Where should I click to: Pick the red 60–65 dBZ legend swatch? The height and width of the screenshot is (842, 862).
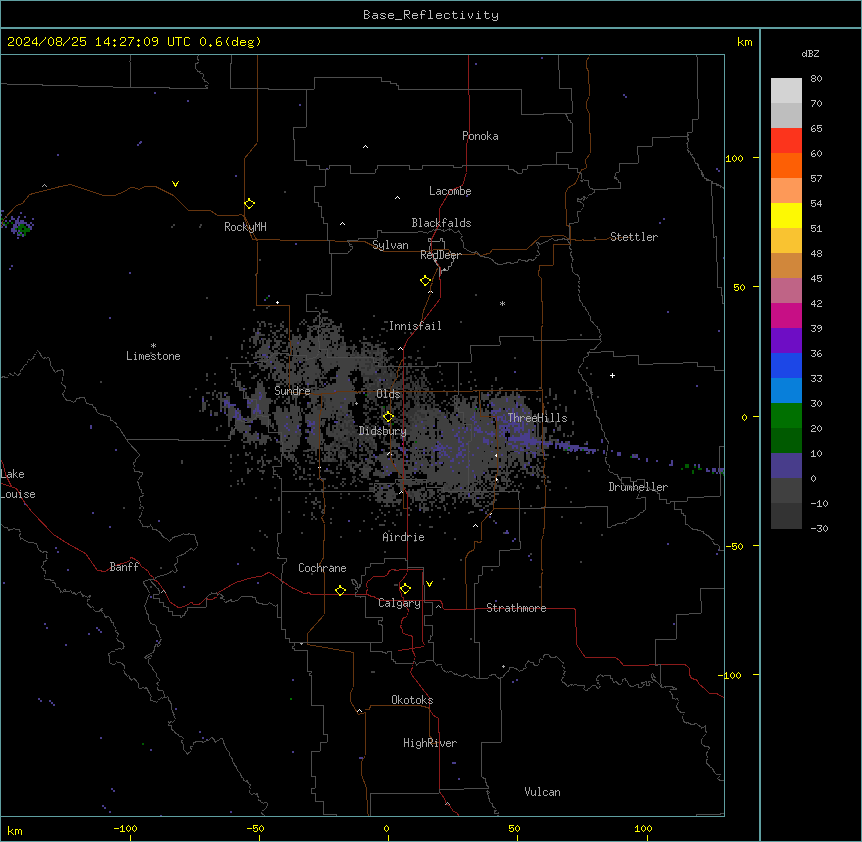pos(786,140)
